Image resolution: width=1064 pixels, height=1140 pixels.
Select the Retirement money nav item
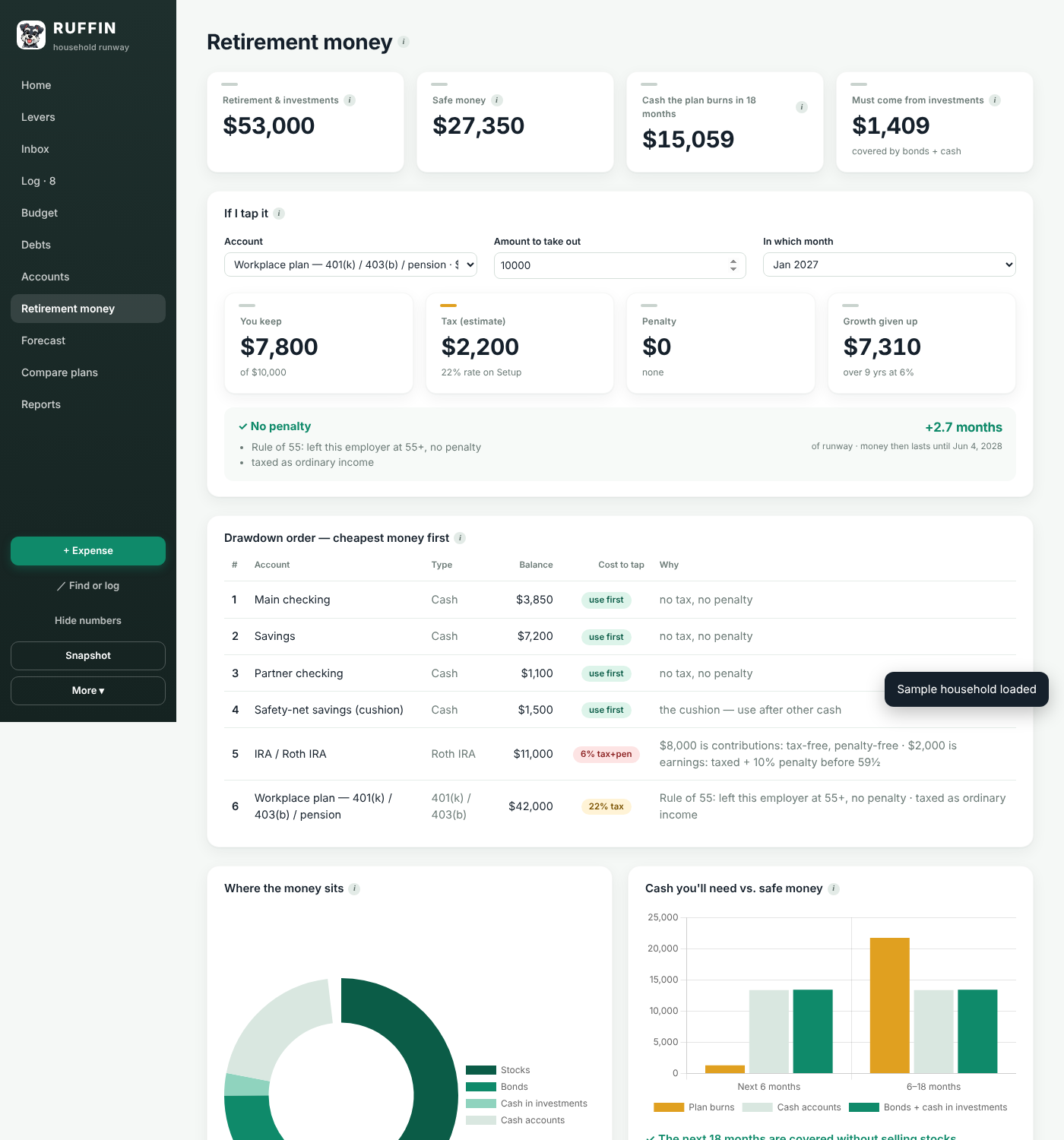pyautogui.click(x=88, y=309)
